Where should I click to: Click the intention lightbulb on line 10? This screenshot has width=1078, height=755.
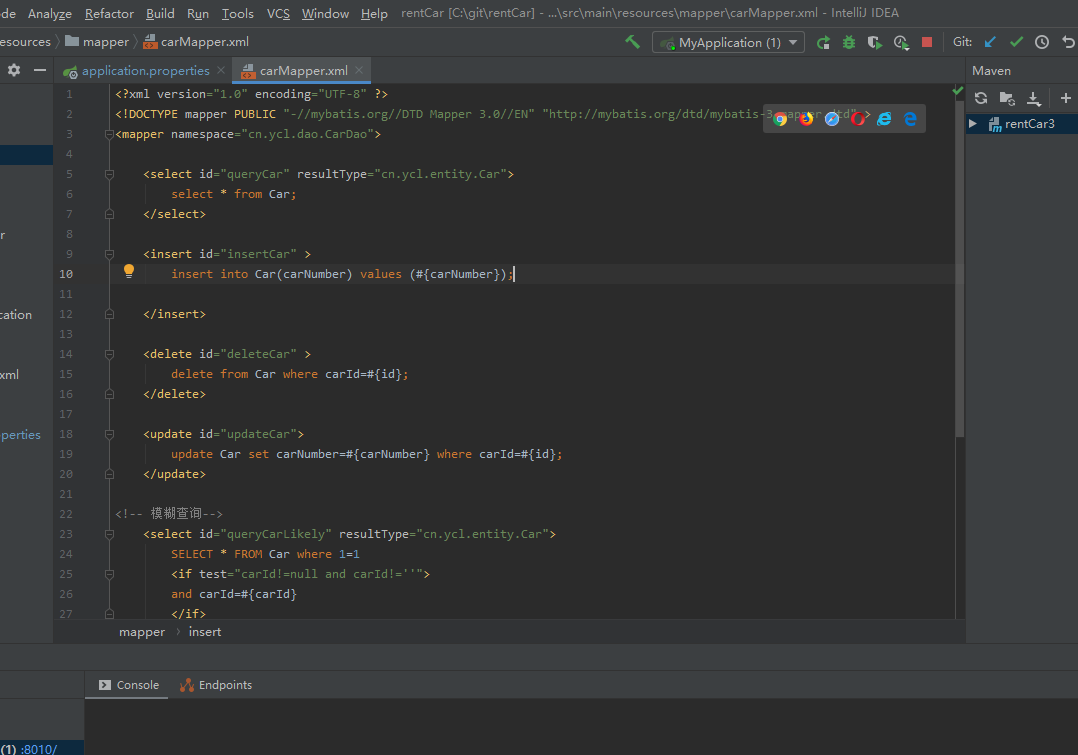(129, 271)
